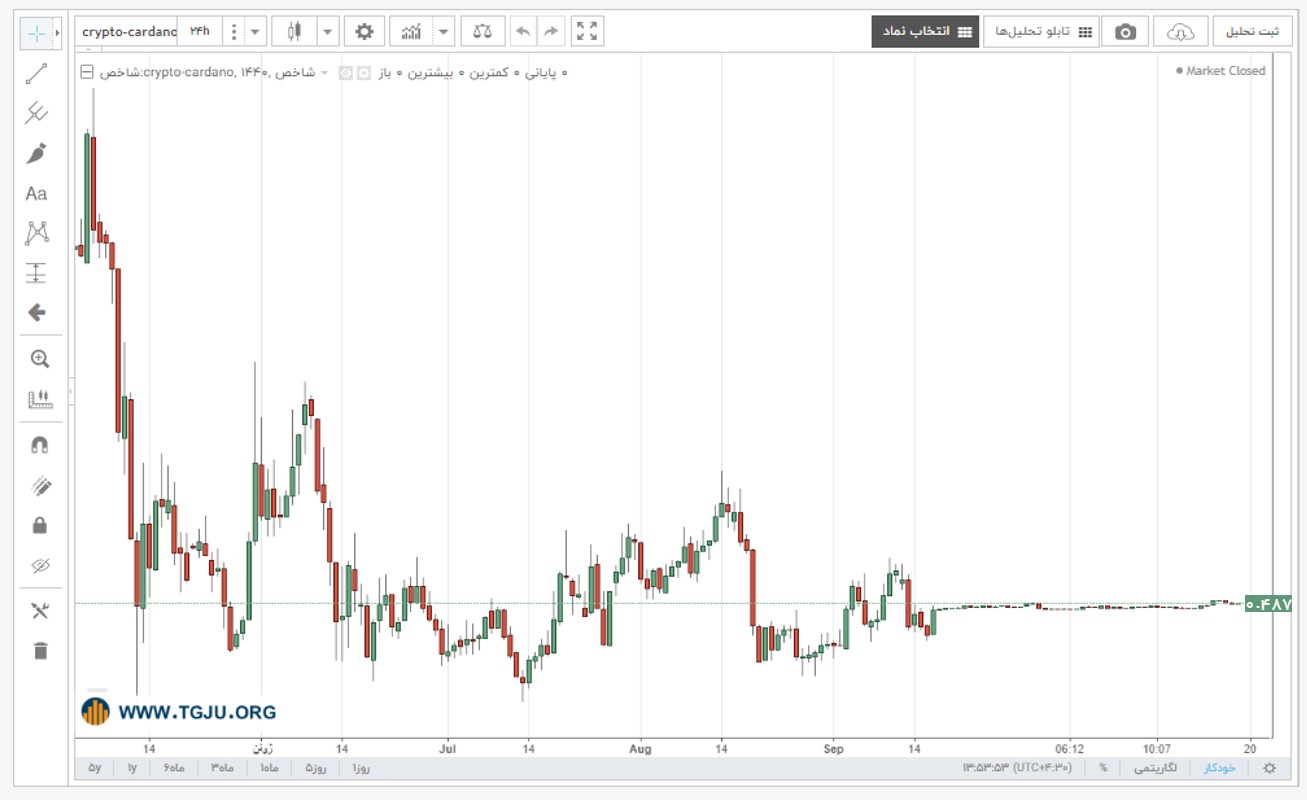Viewport: 1307px width, 800px height.
Task: Click the cloud download save icon
Action: point(1181,32)
